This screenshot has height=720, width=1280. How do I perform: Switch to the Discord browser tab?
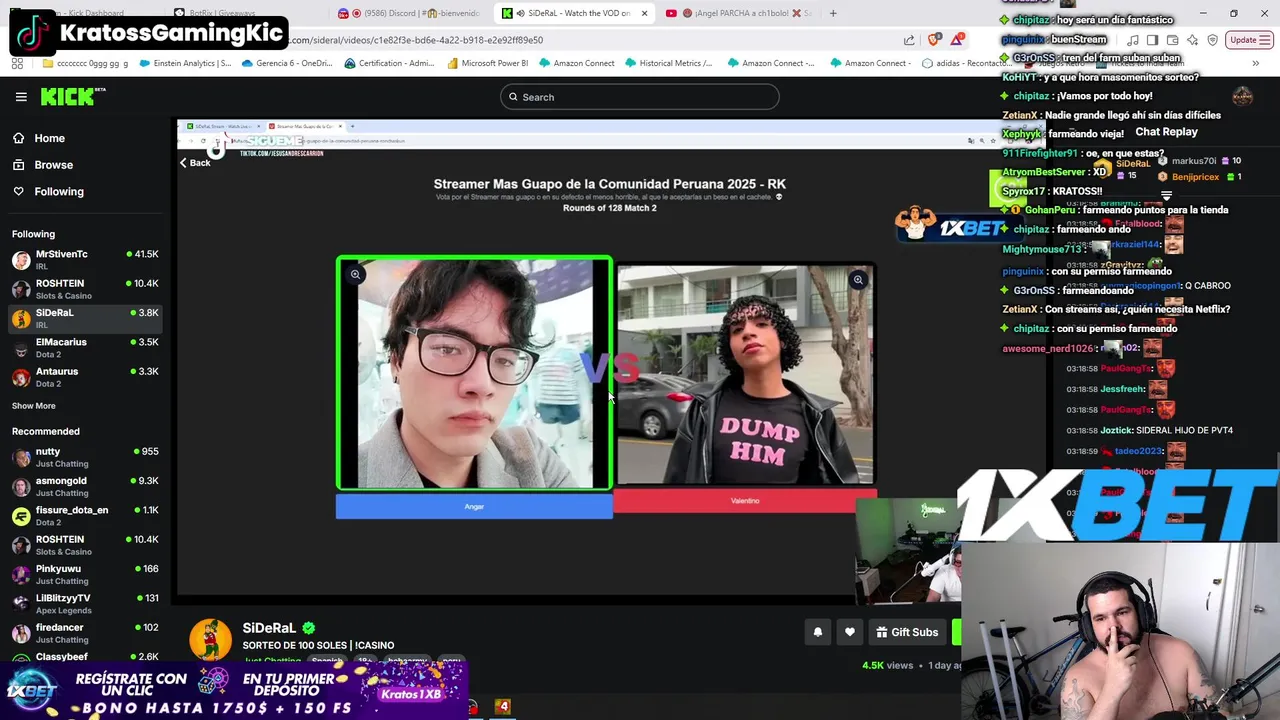[408, 13]
